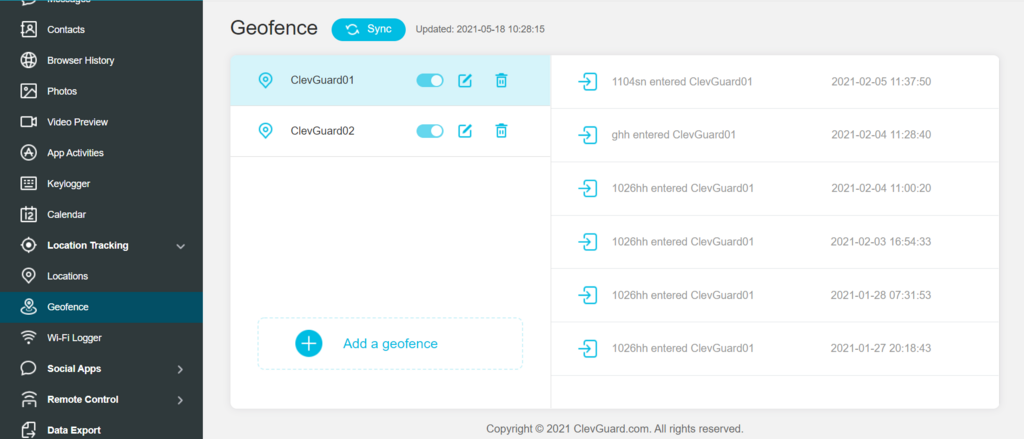1024x439 pixels.
Task: Edit the ClevGuard01 geofence
Action: pos(465,80)
